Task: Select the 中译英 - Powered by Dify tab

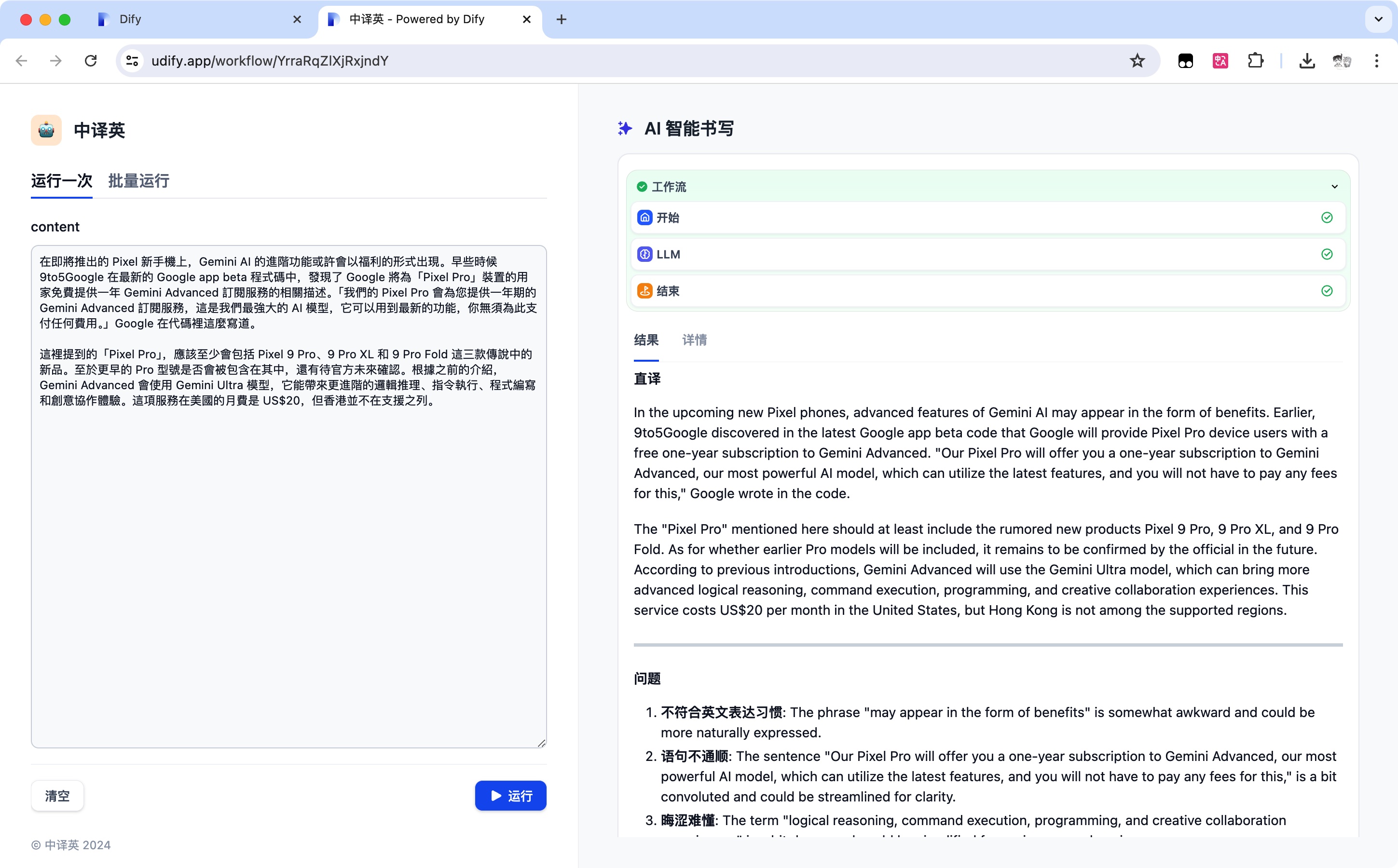Action: 429,19
